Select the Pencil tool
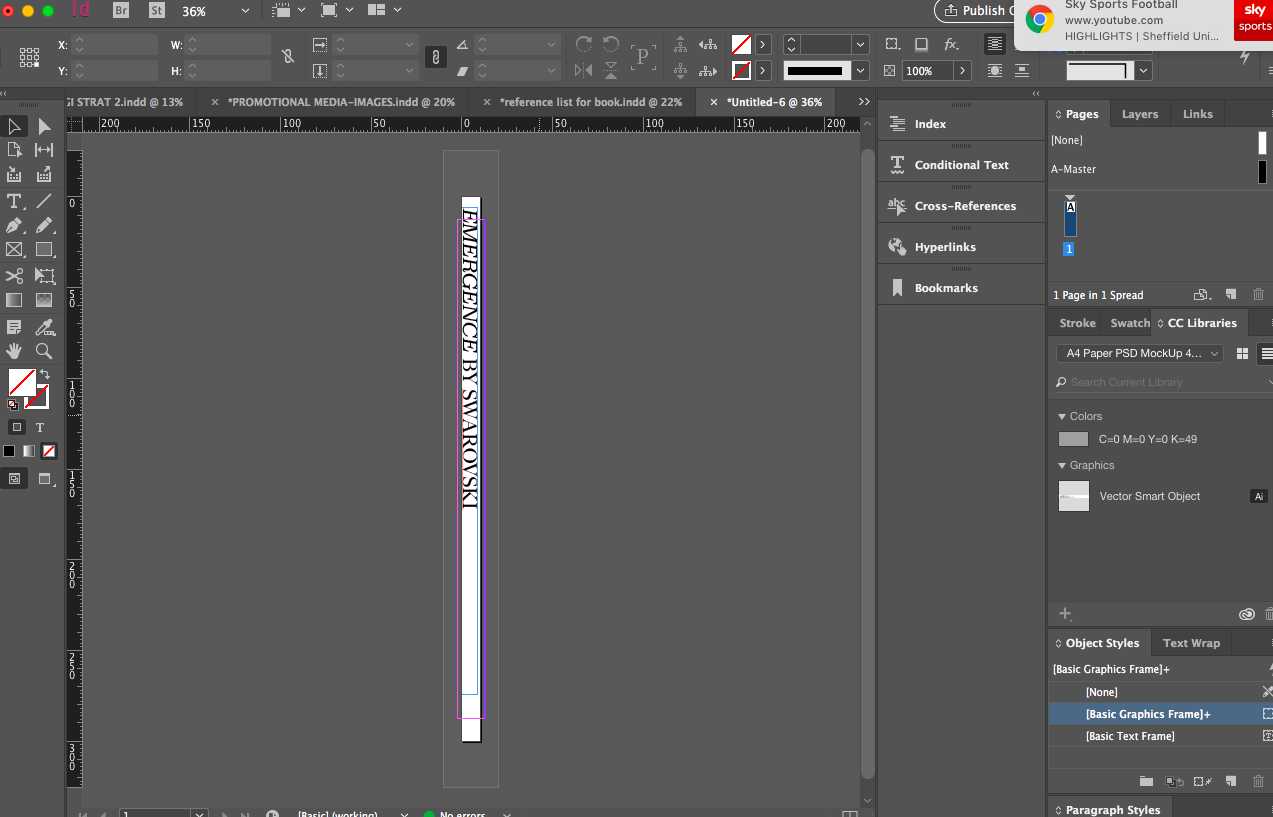Image resolution: width=1273 pixels, height=817 pixels. (44, 226)
